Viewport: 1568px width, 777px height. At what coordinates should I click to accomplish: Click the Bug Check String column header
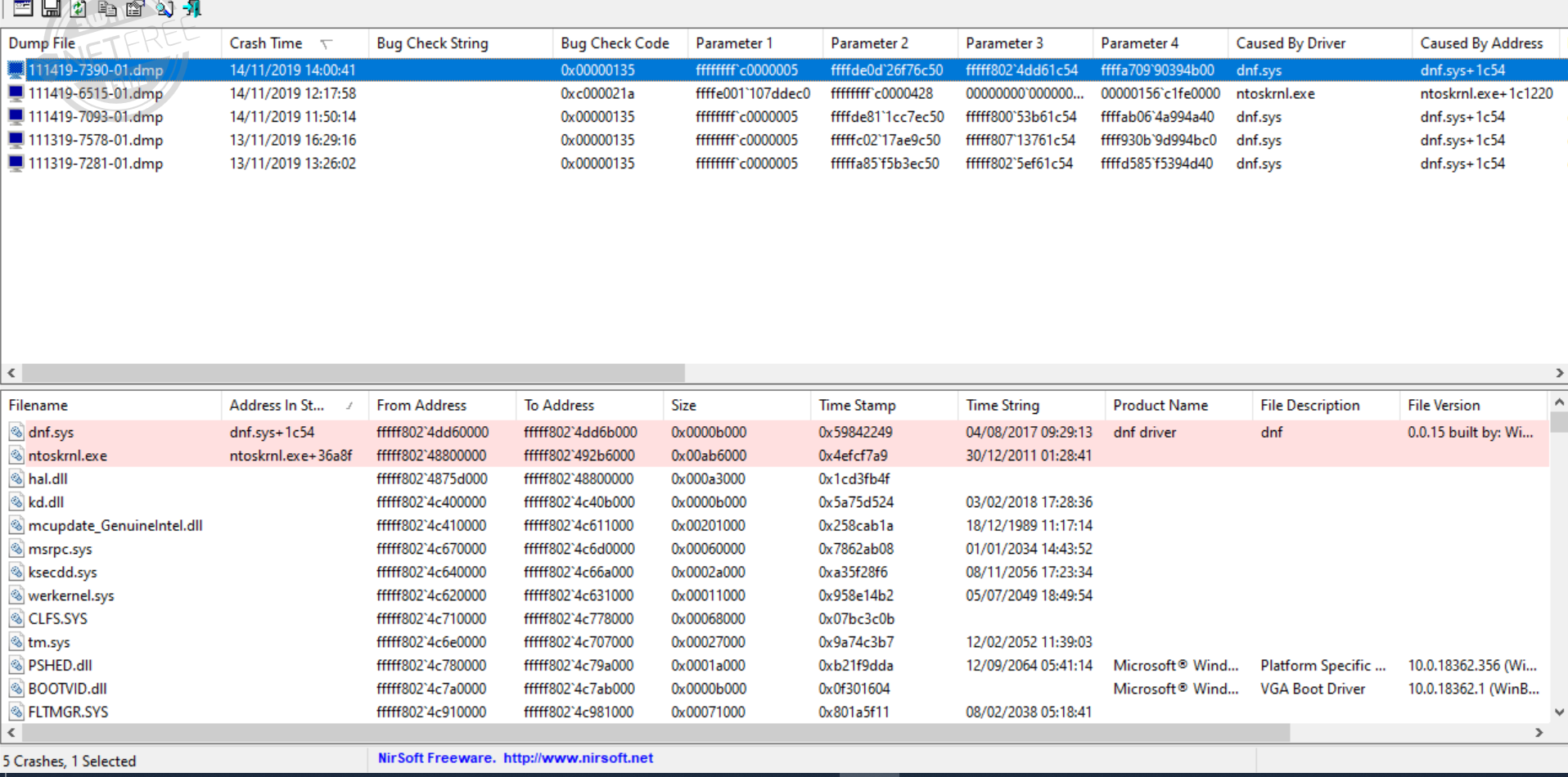tap(461, 43)
